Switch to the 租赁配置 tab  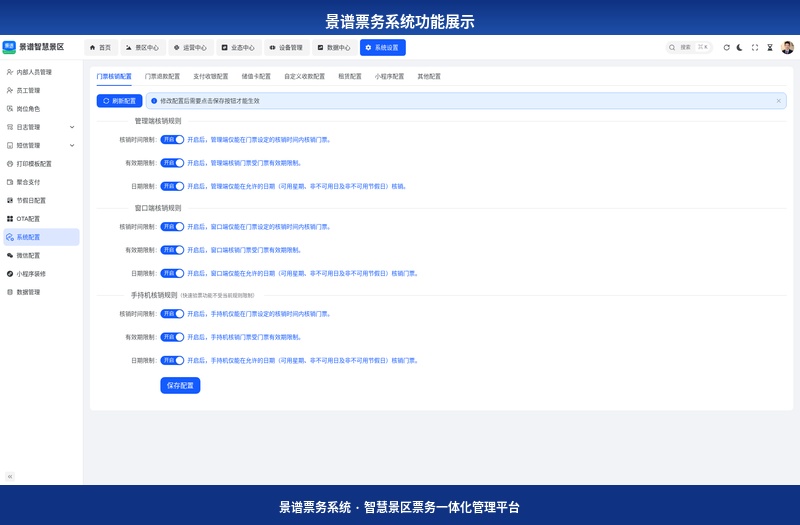350,77
